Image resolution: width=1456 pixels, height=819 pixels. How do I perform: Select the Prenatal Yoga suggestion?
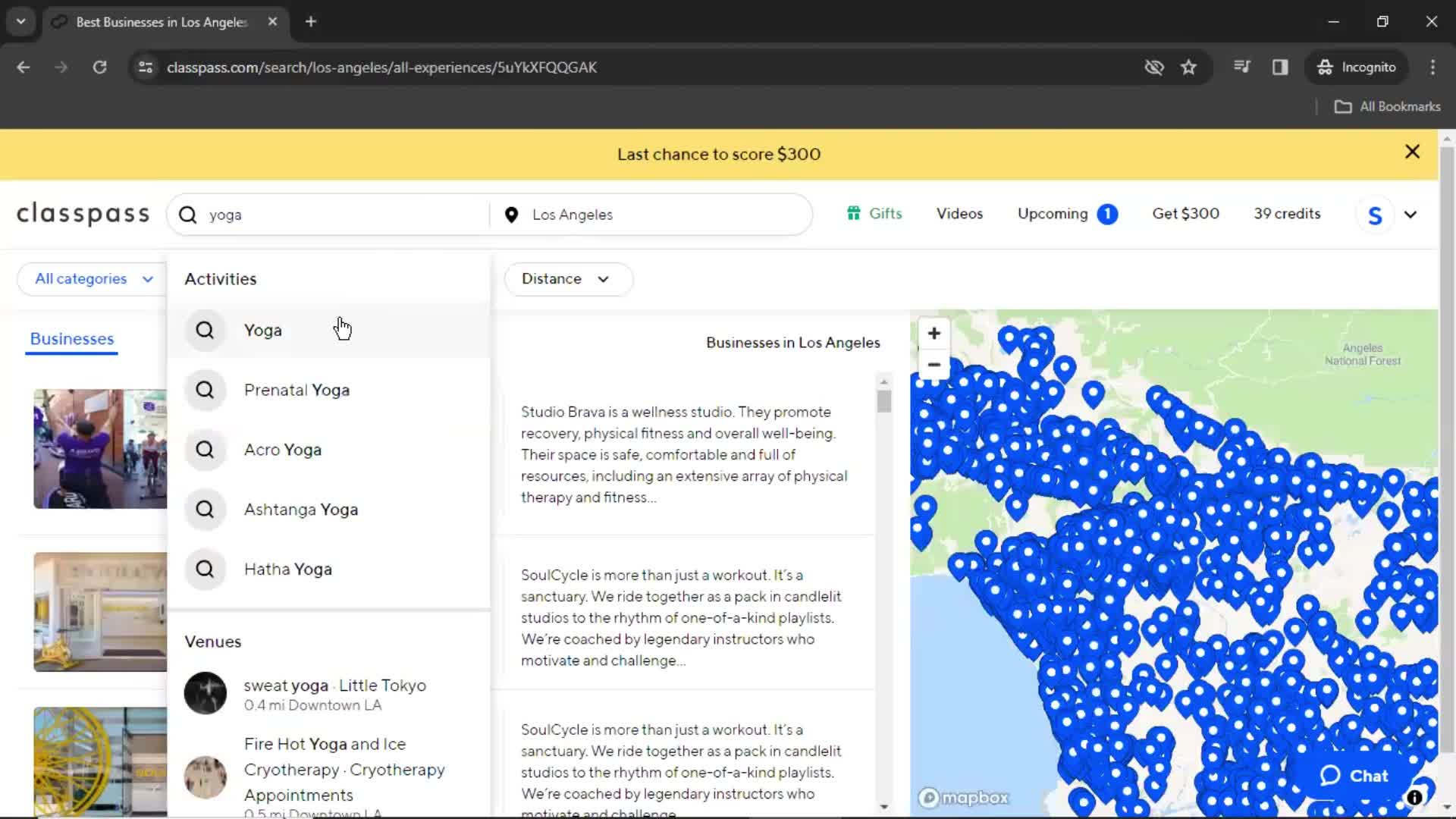329,390
